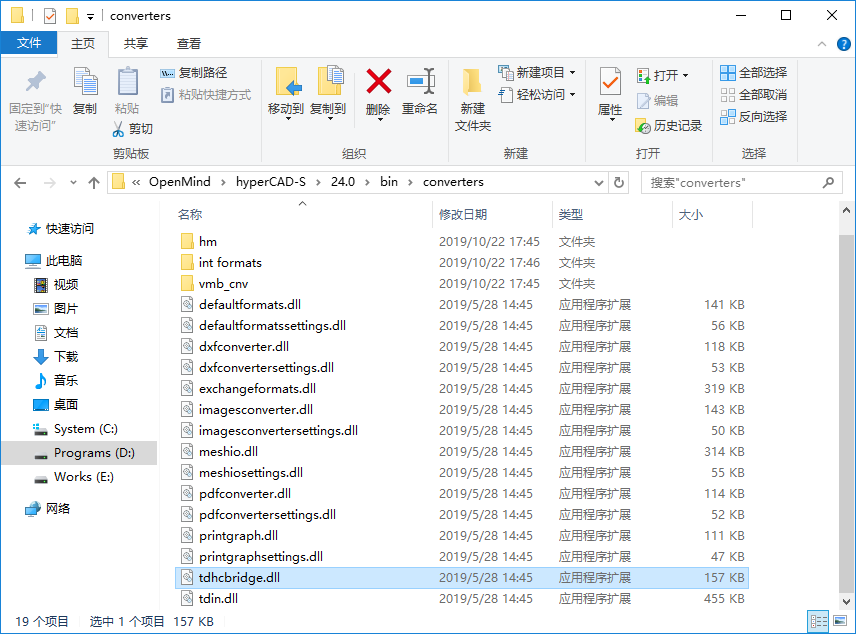Expand the address bar history dropdown
The height and width of the screenshot is (634, 856).
(x=599, y=182)
